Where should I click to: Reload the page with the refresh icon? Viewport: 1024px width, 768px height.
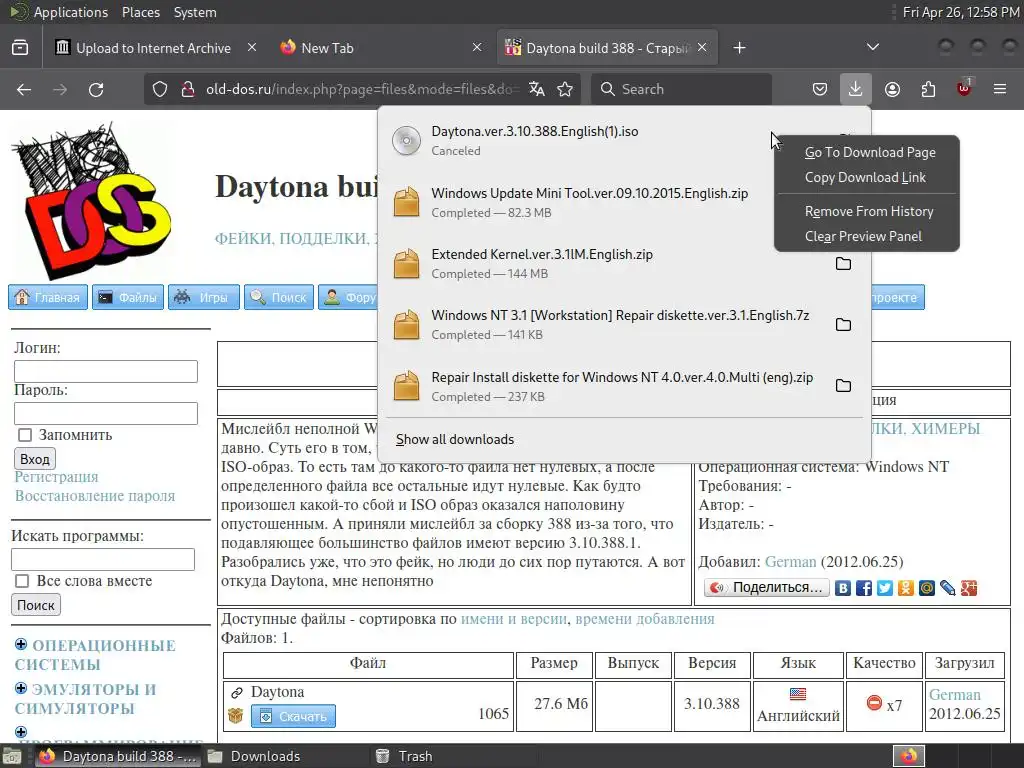(96, 89)
